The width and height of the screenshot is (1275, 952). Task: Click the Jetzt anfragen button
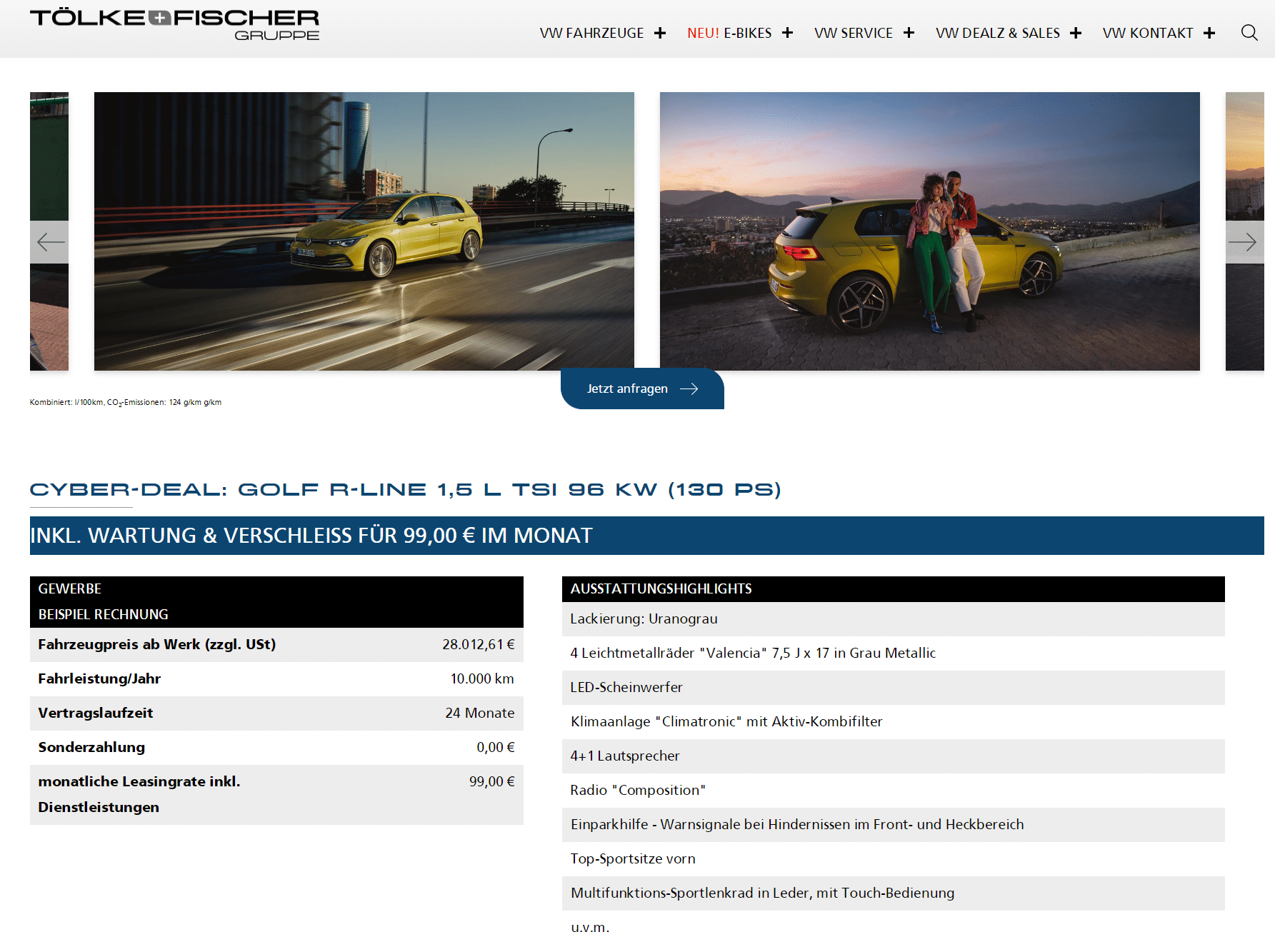642,389
